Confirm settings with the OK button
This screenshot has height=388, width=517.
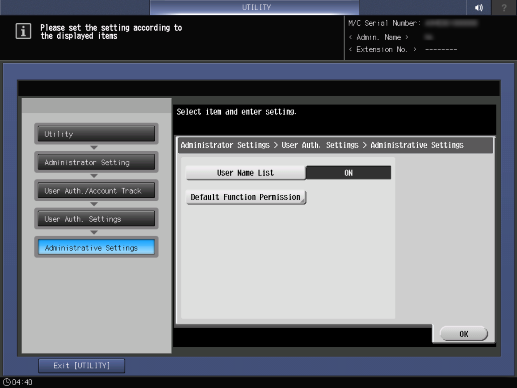point(464,334)
